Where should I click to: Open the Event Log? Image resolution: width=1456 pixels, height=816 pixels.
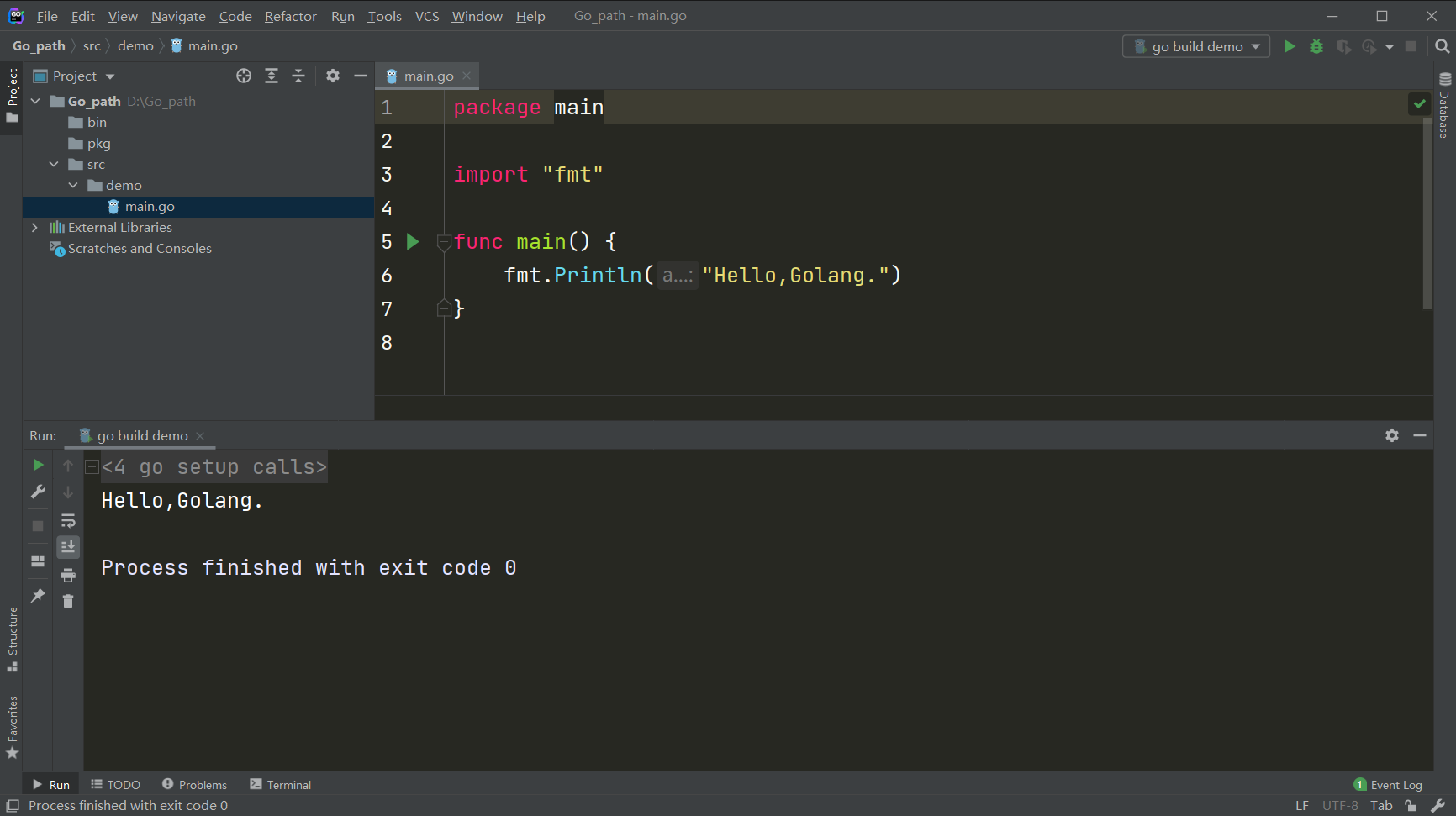[x=1388, y=785]
